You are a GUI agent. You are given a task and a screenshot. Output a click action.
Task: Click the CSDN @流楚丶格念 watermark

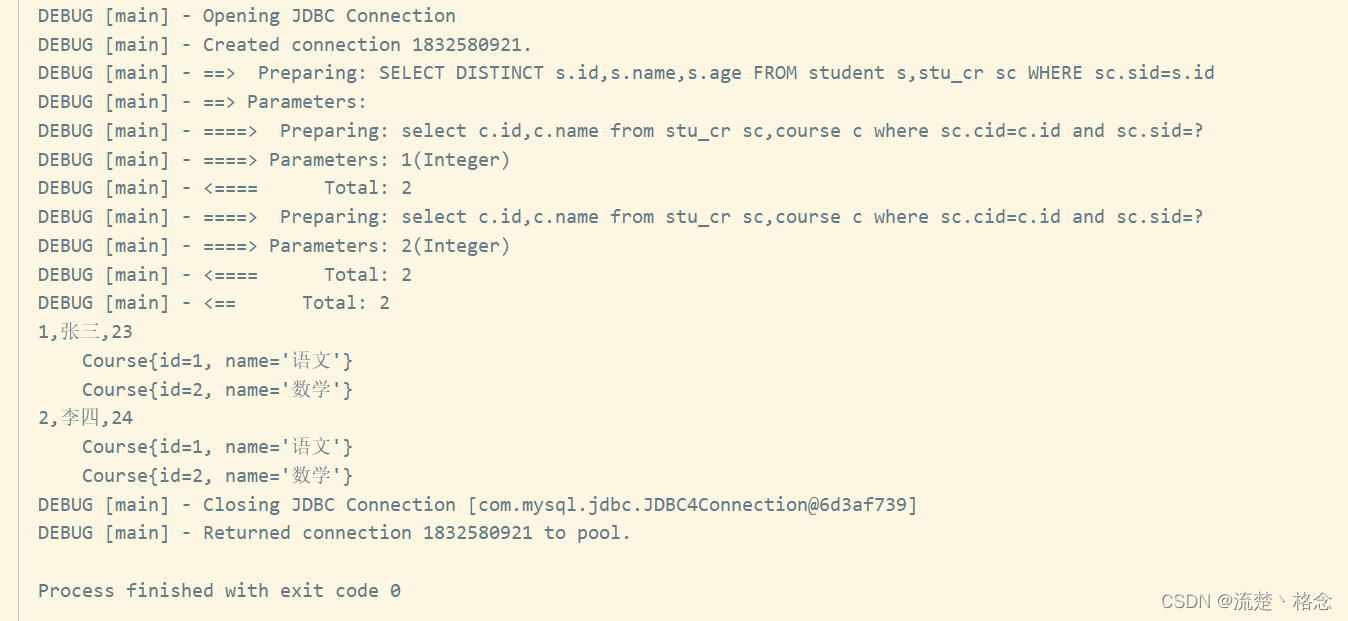point(1246,601)
